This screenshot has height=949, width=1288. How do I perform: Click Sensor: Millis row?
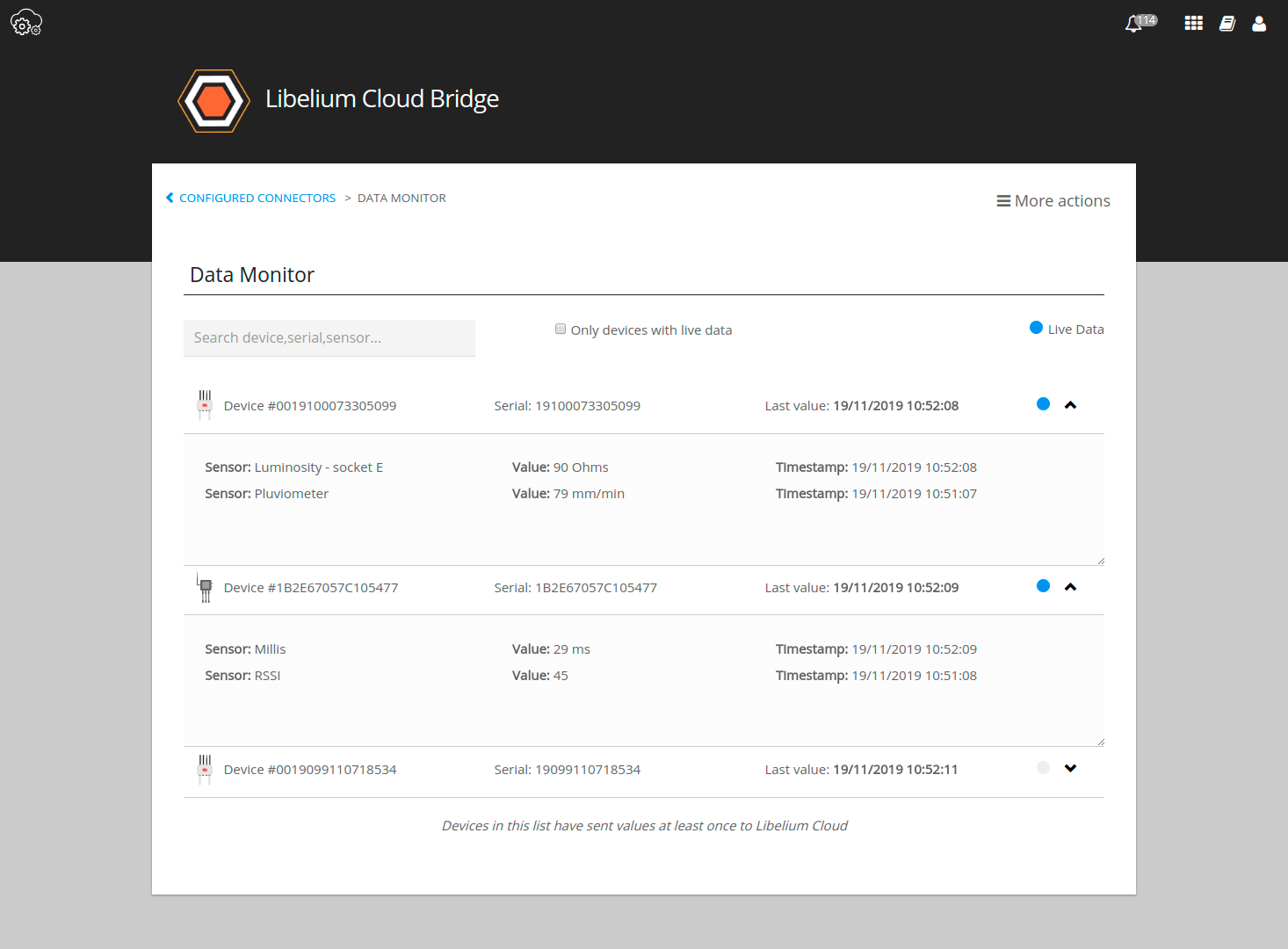[245, 649]
